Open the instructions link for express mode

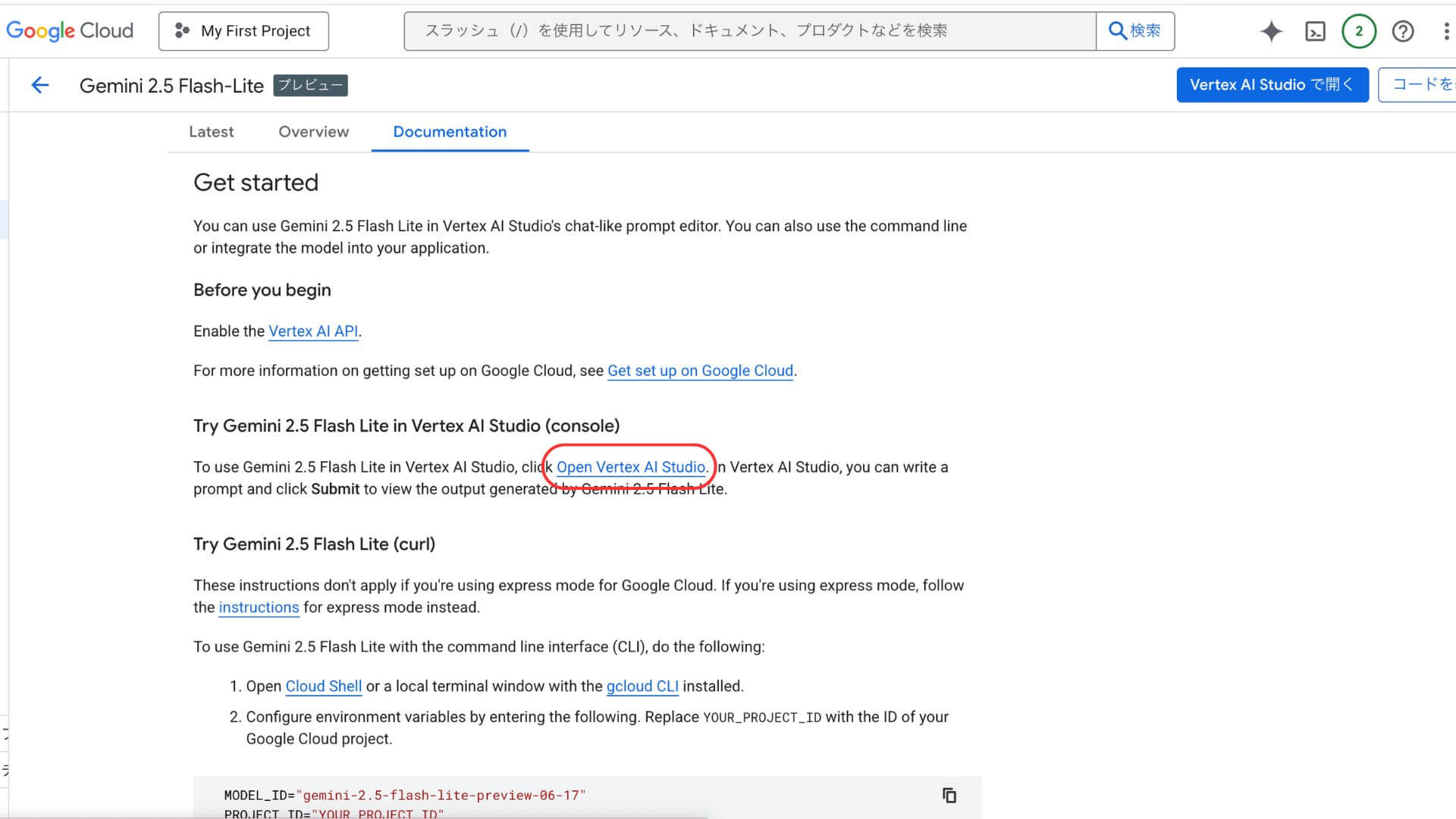point(259,607)
